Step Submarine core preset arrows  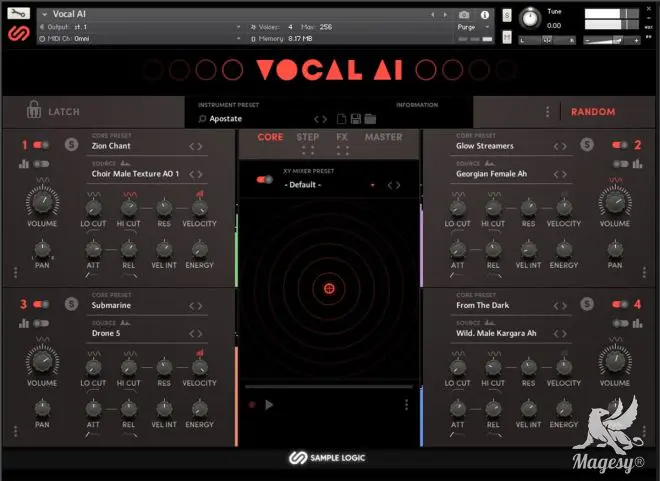tap(195, 306)
